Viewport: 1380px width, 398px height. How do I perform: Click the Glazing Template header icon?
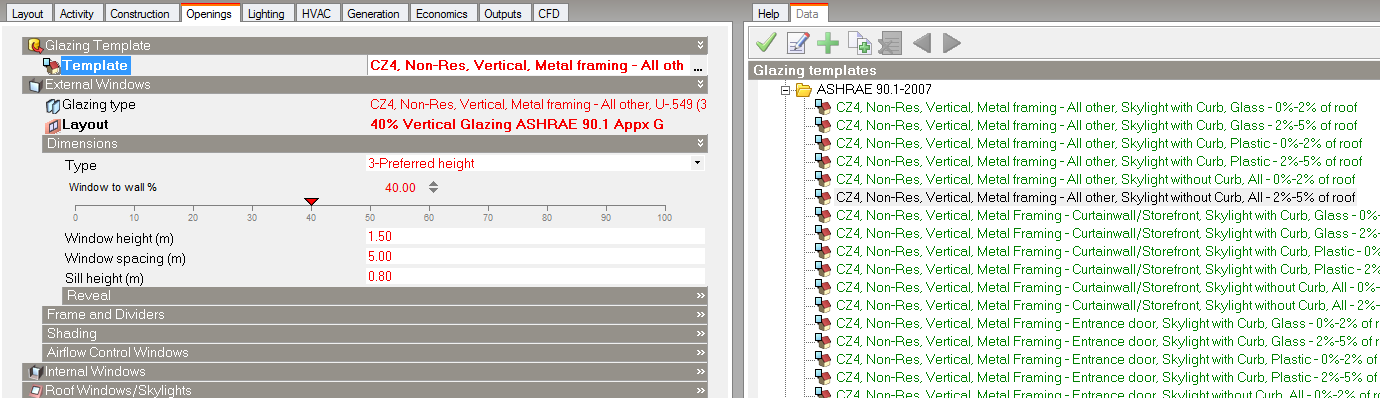click(x=35, y=46)
